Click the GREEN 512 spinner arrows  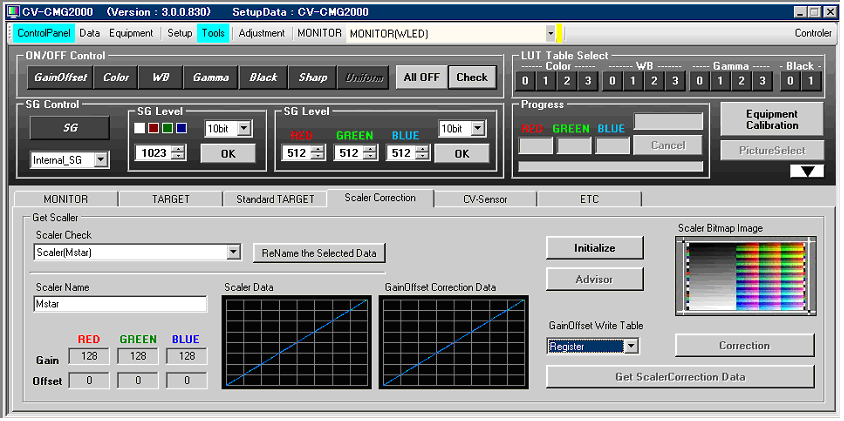tap(370, 153)
